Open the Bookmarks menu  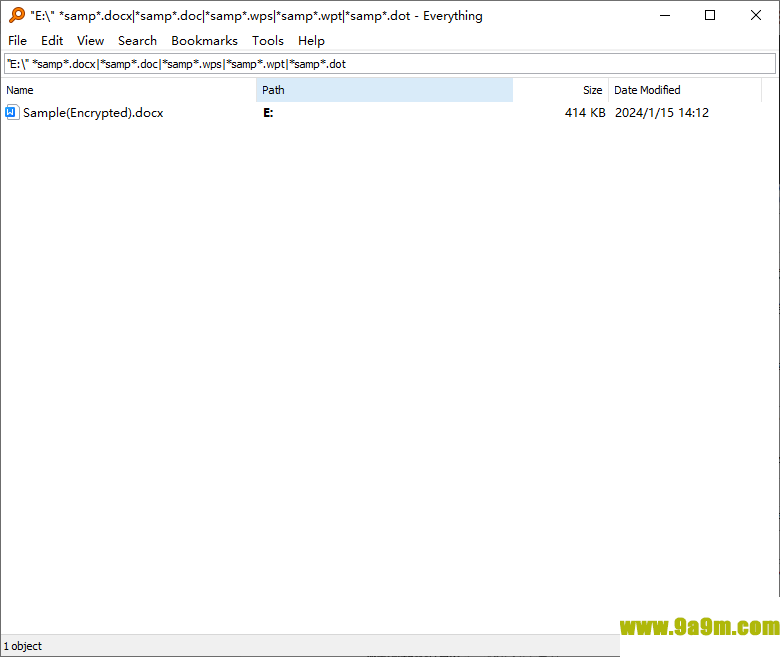[x=204, y=41]
